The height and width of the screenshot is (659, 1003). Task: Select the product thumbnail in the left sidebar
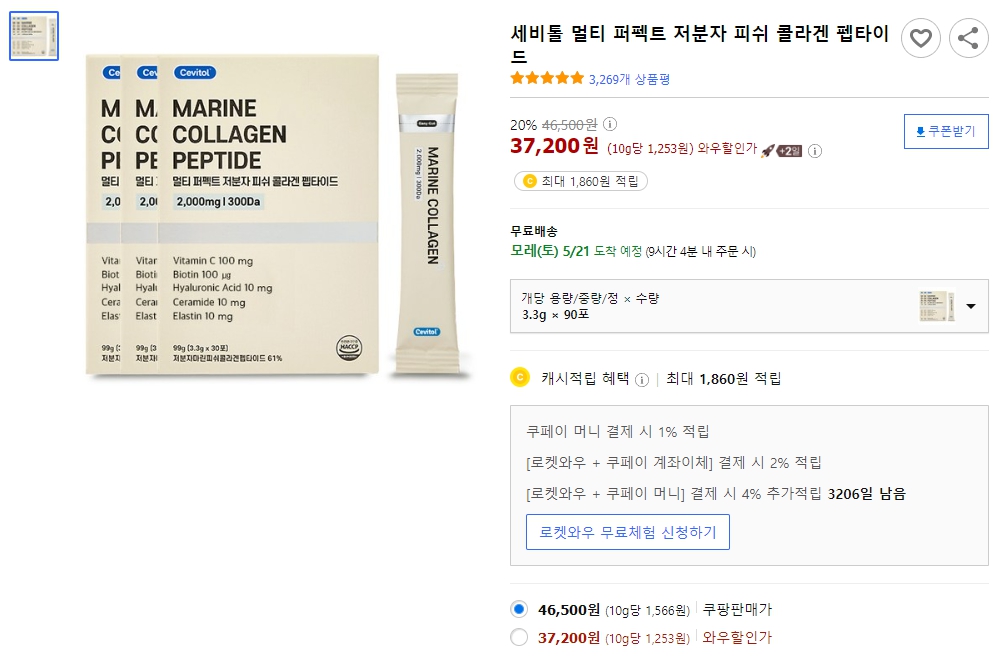click(33, 35)
